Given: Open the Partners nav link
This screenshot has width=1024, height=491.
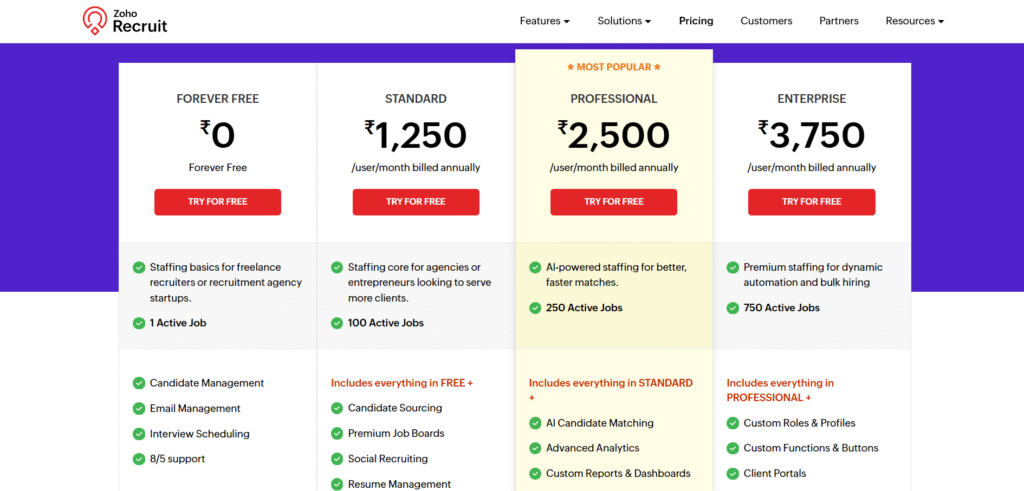Looking at the screenshot, I should tap(839, 21).
